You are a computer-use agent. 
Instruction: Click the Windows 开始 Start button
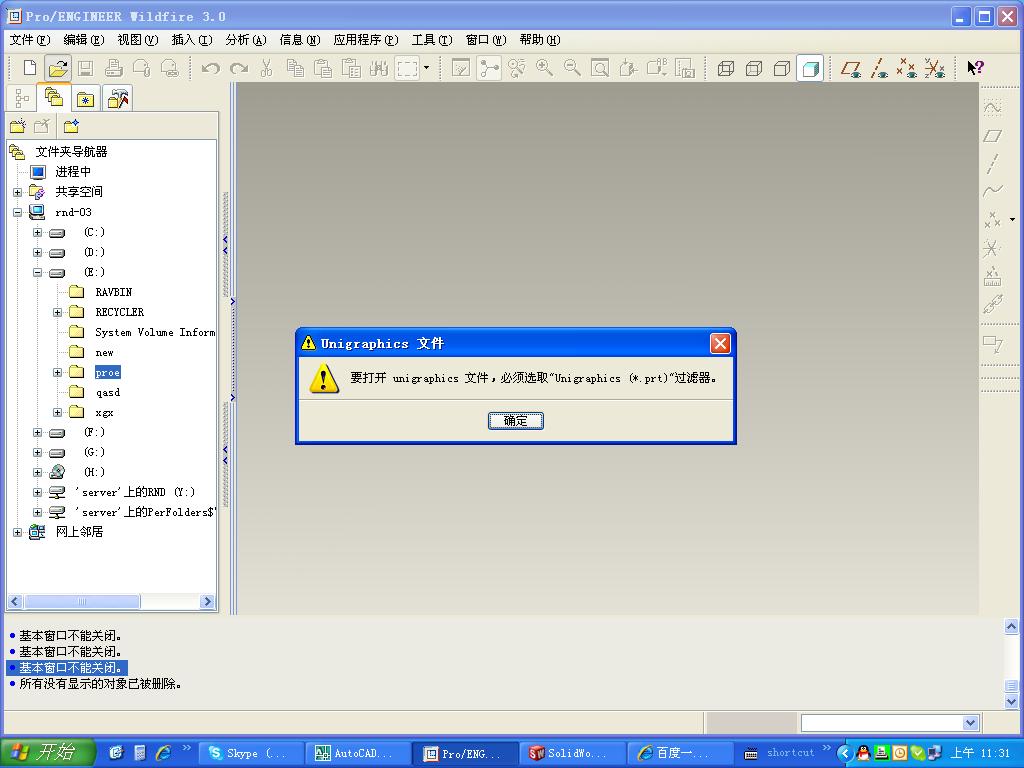47,752
